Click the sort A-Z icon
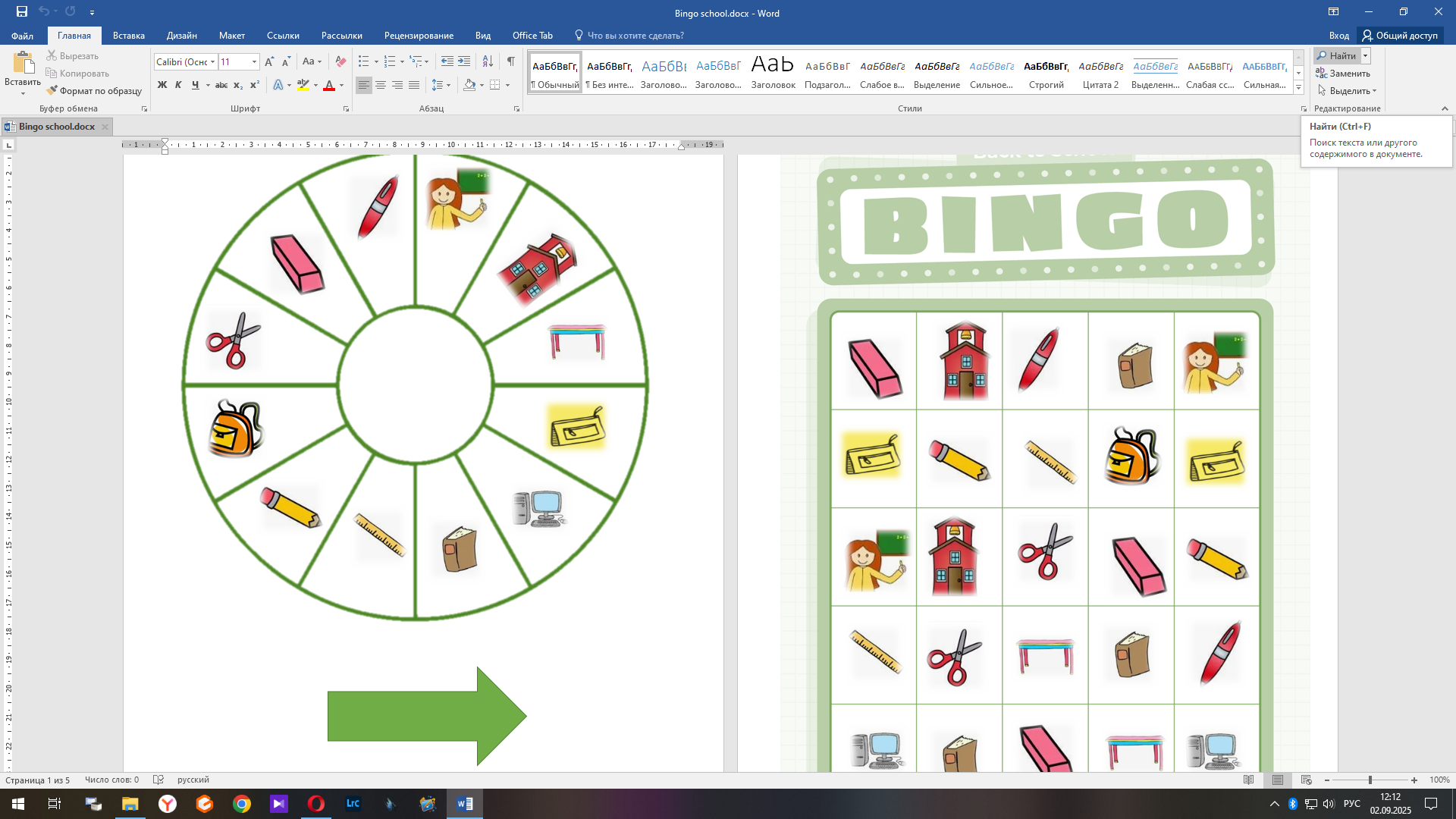The width and height of the screenshot is (1456, 819). click(x=488, y=61)
